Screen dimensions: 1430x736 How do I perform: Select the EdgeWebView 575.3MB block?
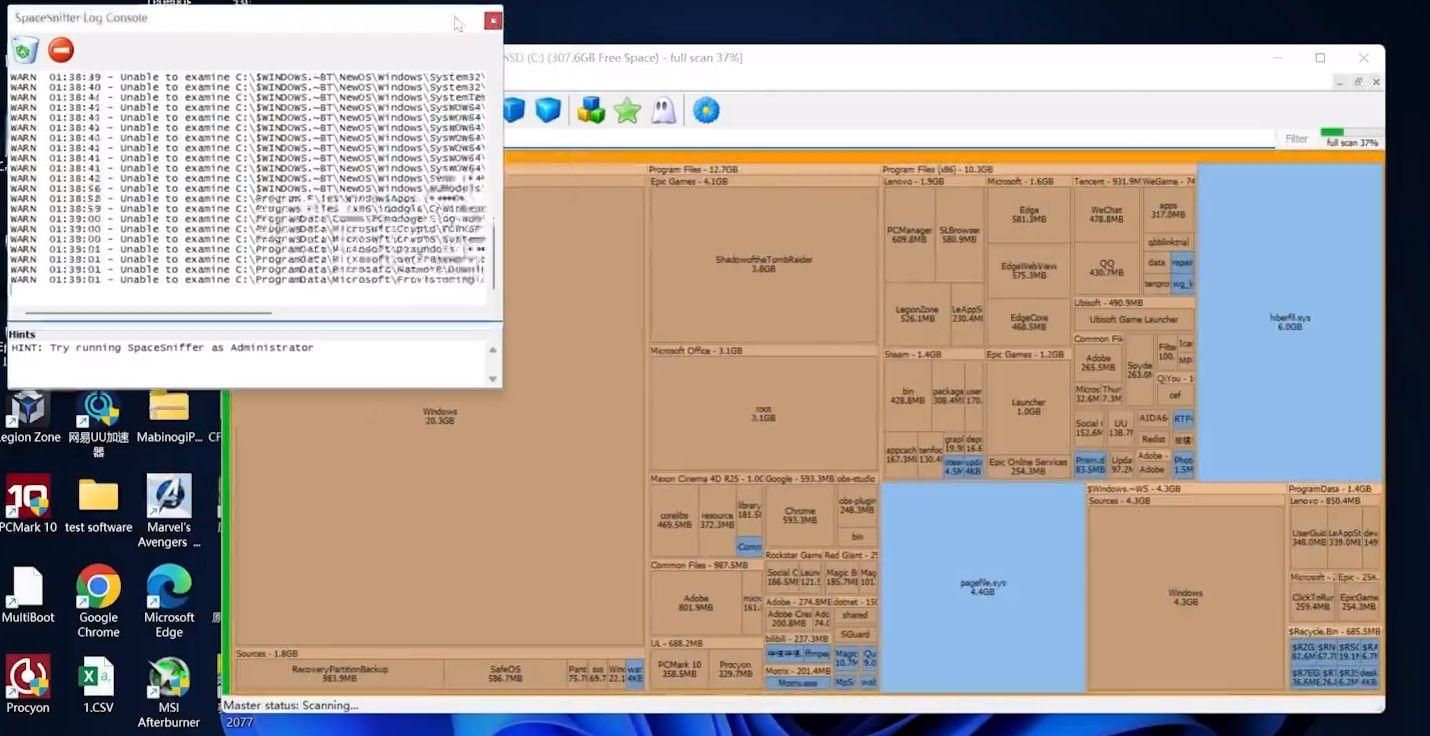coord(1028,270)
